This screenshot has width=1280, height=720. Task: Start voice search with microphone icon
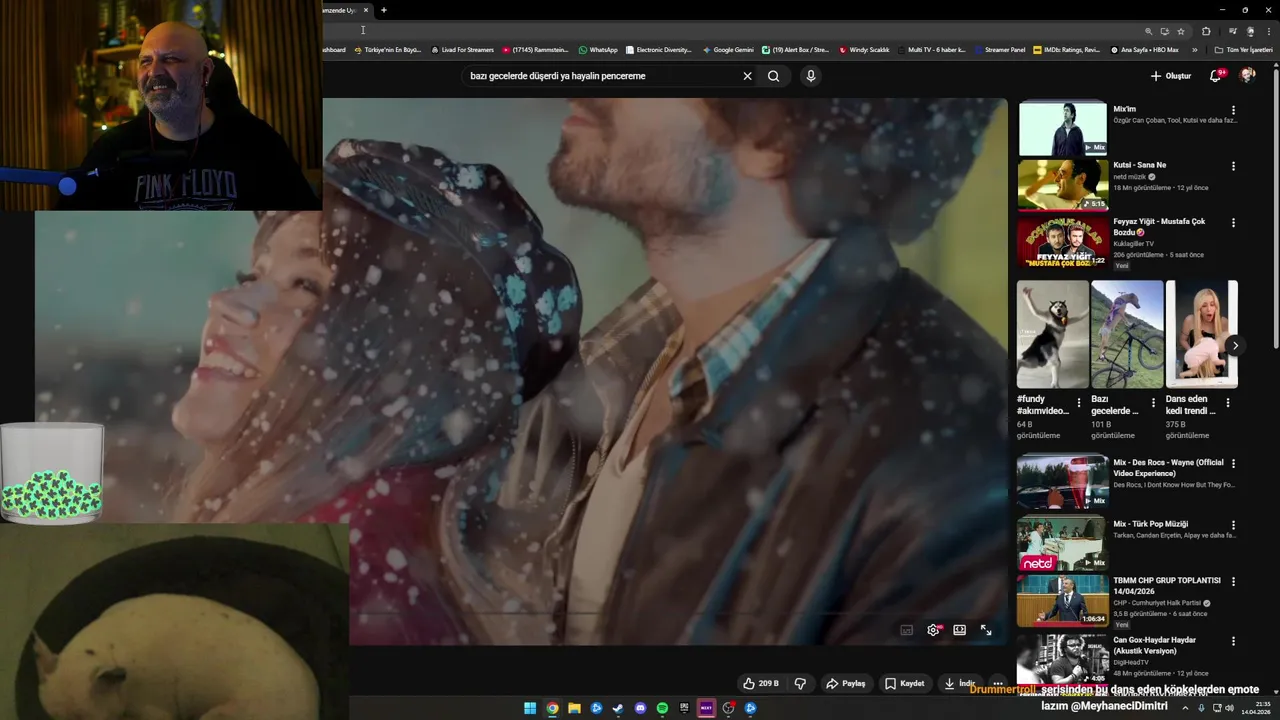point(811,76)
